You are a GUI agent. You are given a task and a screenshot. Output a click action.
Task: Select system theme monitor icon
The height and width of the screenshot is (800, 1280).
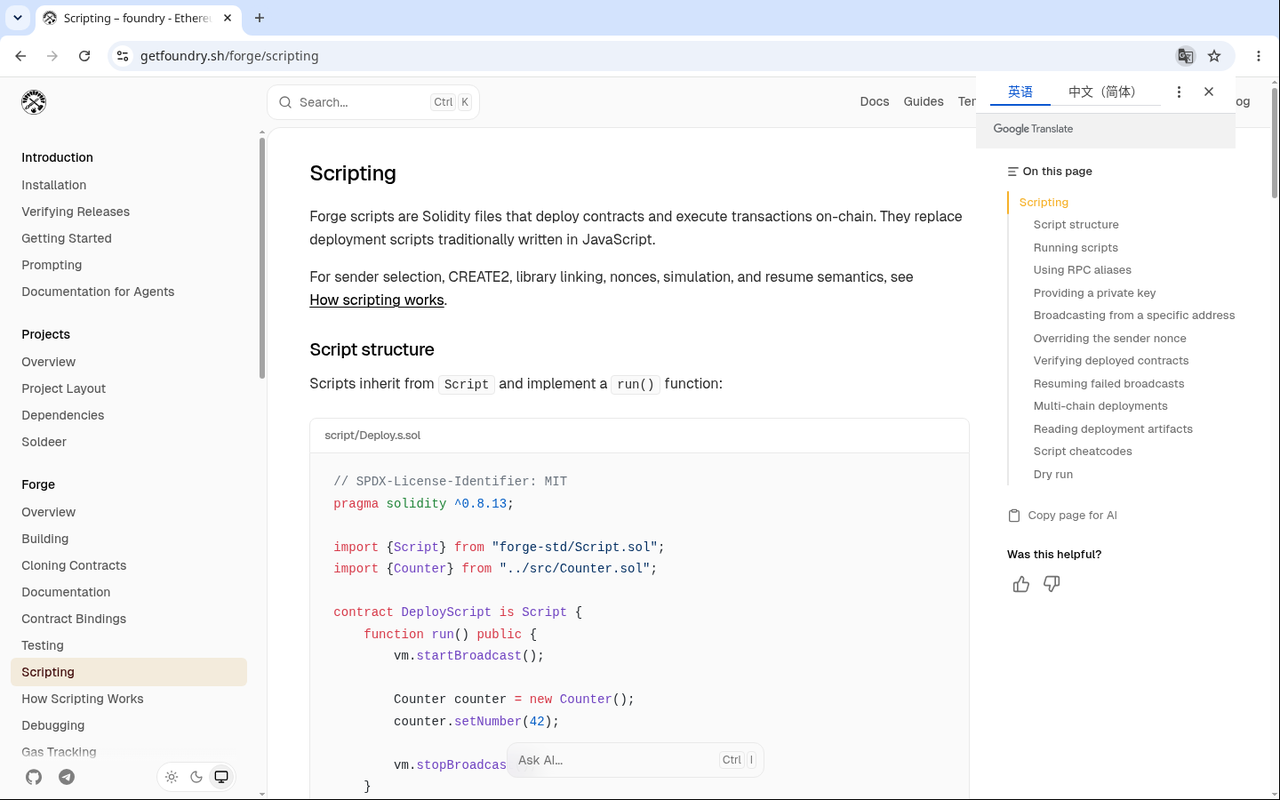[x=222, y=777]
